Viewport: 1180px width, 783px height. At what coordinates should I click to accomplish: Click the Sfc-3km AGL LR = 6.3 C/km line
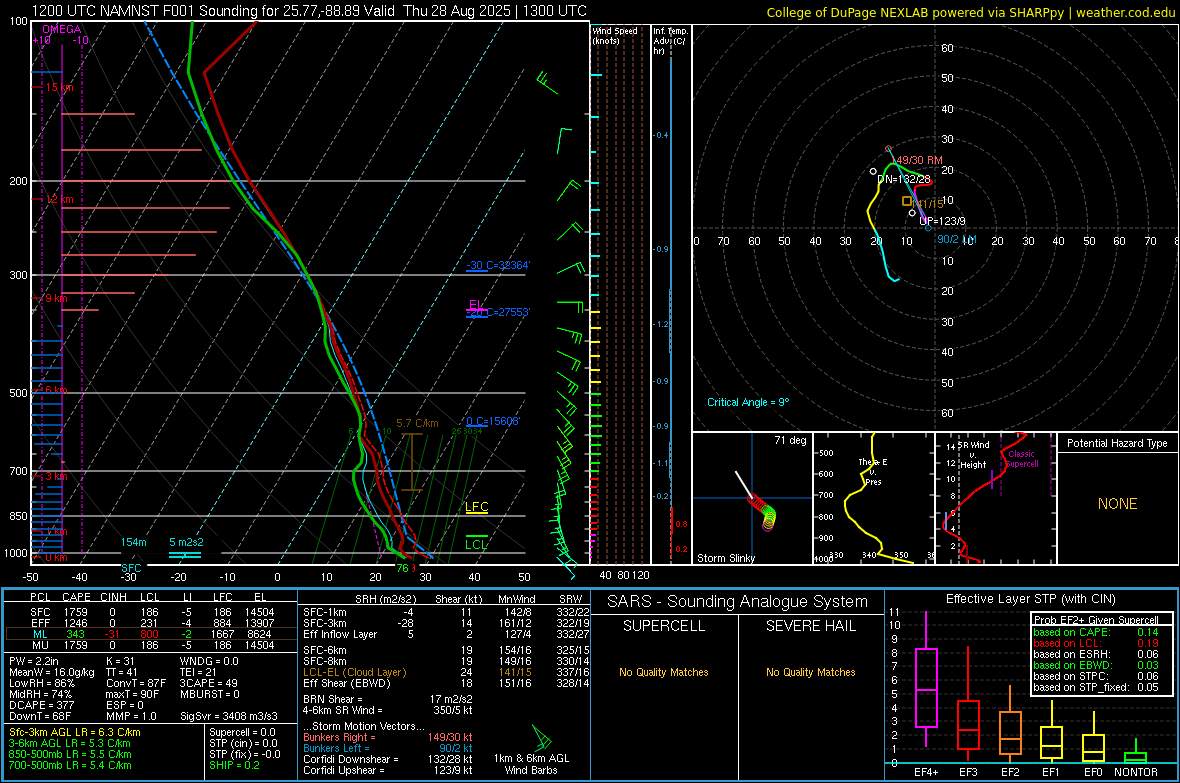[75, 732]
